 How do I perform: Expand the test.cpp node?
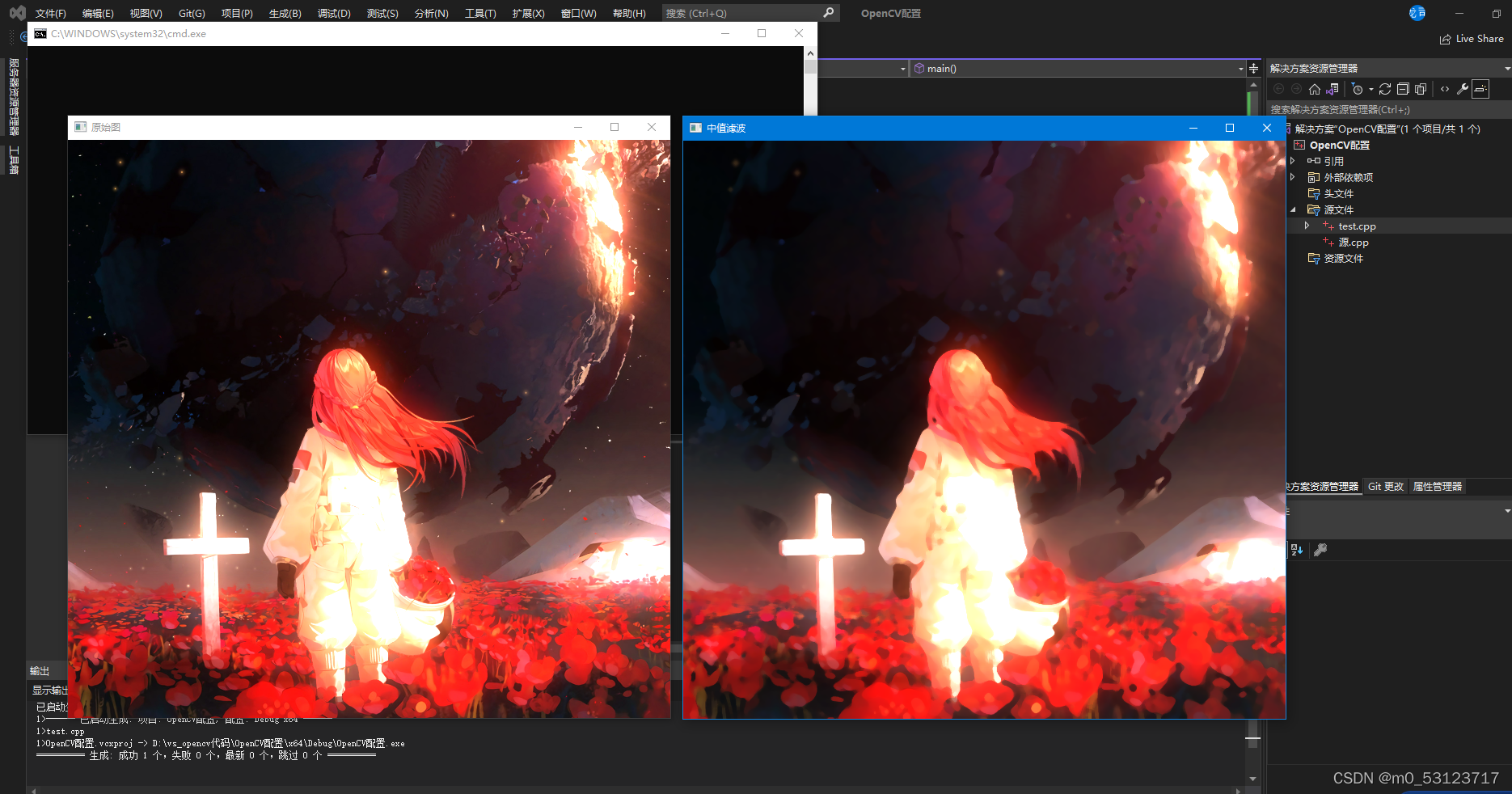click(x=1307, y=226)
